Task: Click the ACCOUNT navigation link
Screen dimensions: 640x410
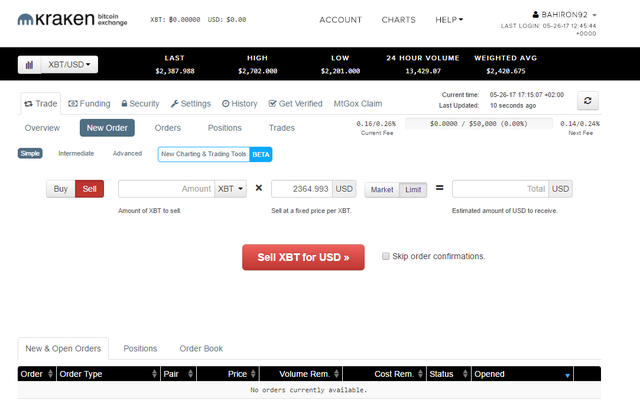Action: point(340,20)
